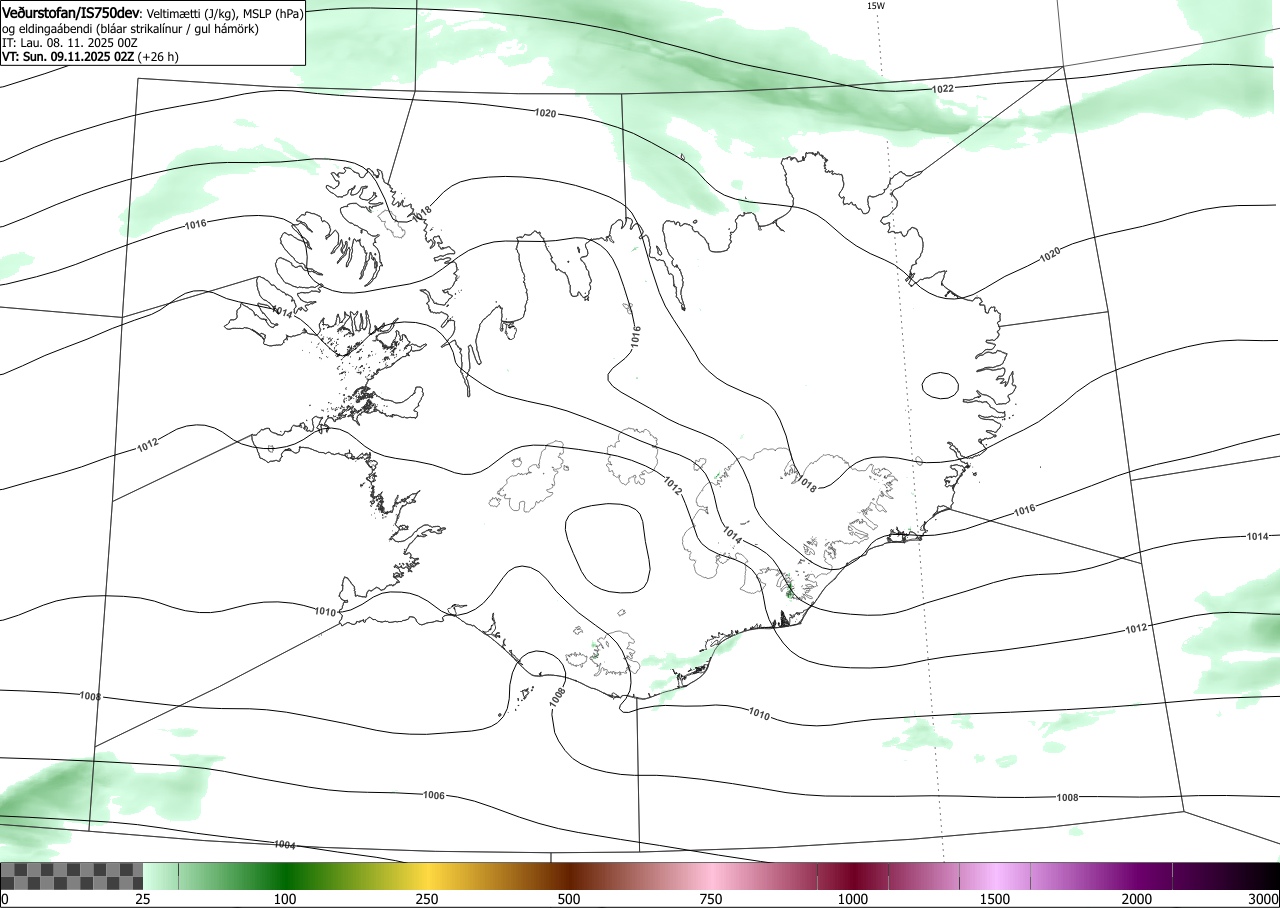Select the 'IT: Lau. 08. 11. 2025 00Z' line
1280x908 pixels.
pyautogui.click(x=70, y=43)
